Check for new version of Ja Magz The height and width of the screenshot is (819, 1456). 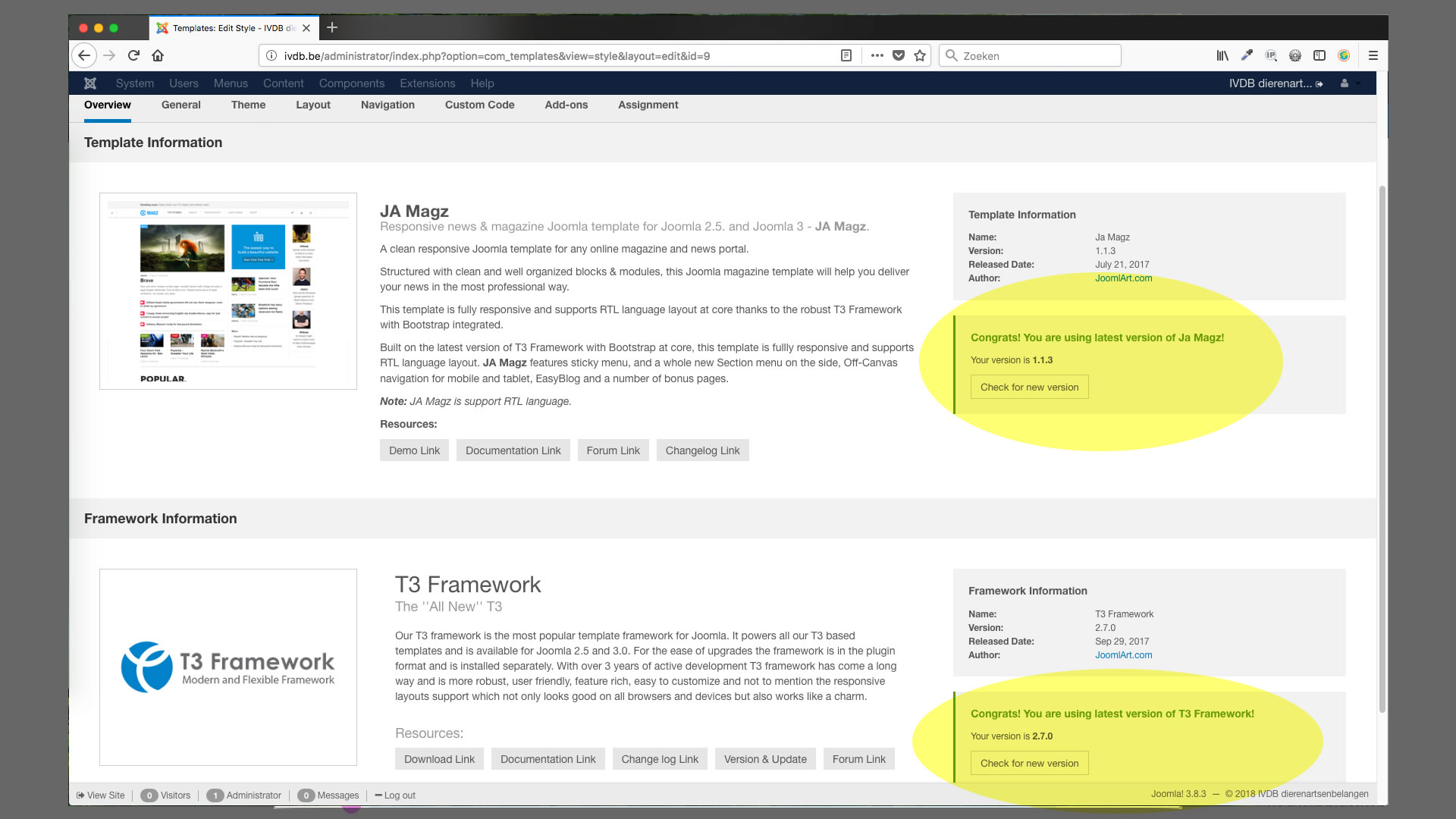coord(1029,387)
